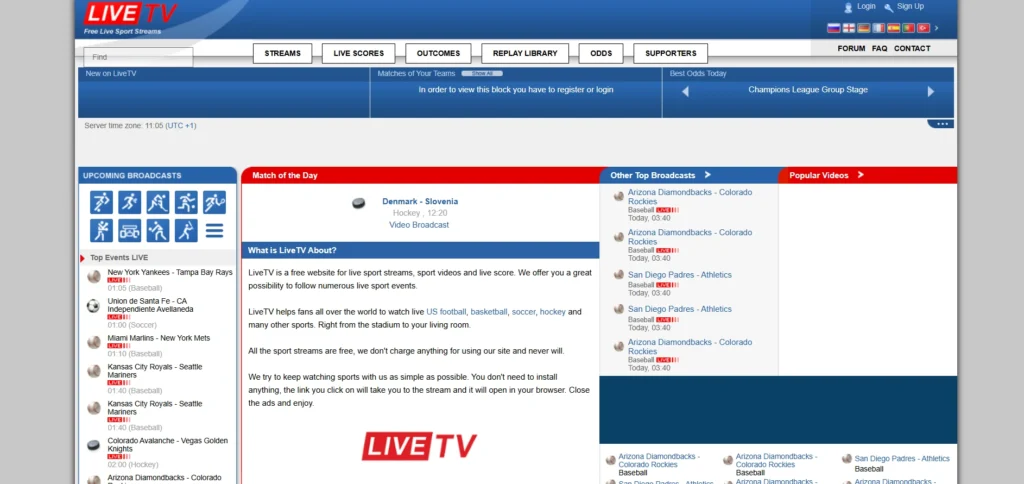Click the Top Events LIVE heading
The height and width of the screenshot is (484, 1024).
click(119, 258)
